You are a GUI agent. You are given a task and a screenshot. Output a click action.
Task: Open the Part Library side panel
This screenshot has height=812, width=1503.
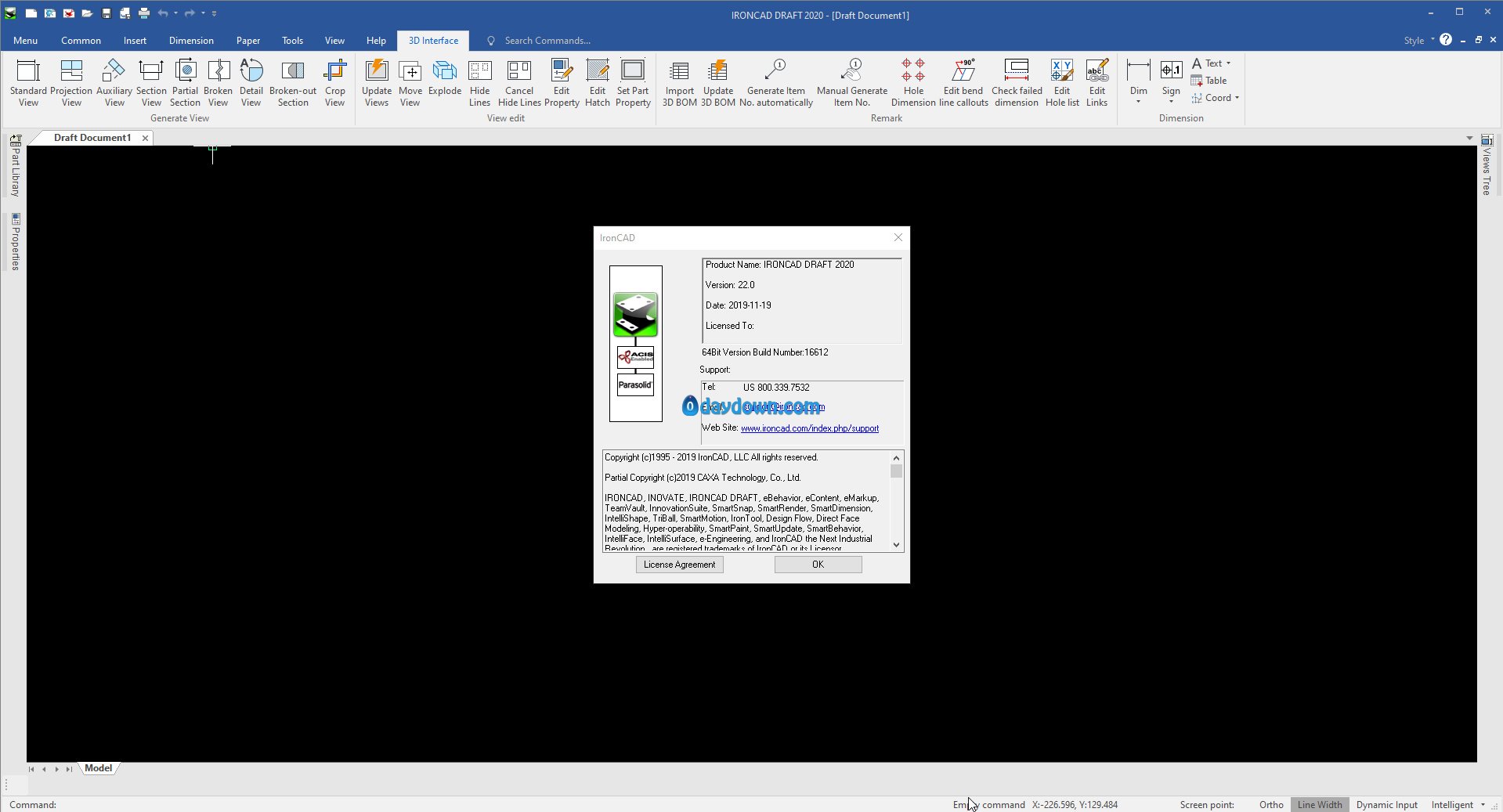[x=15, y=166]
